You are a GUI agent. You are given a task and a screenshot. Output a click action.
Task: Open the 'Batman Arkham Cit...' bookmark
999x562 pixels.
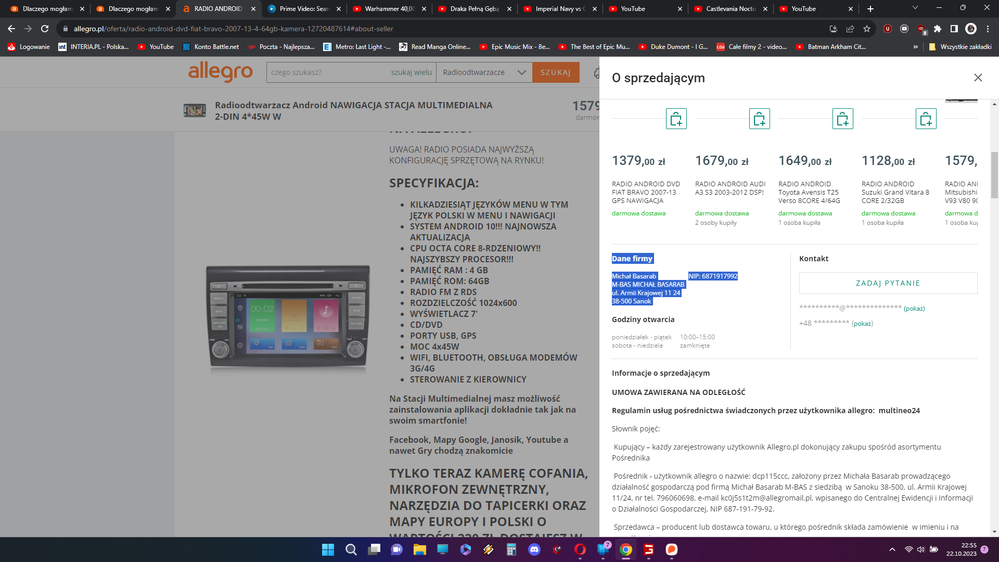click(831, 47)
